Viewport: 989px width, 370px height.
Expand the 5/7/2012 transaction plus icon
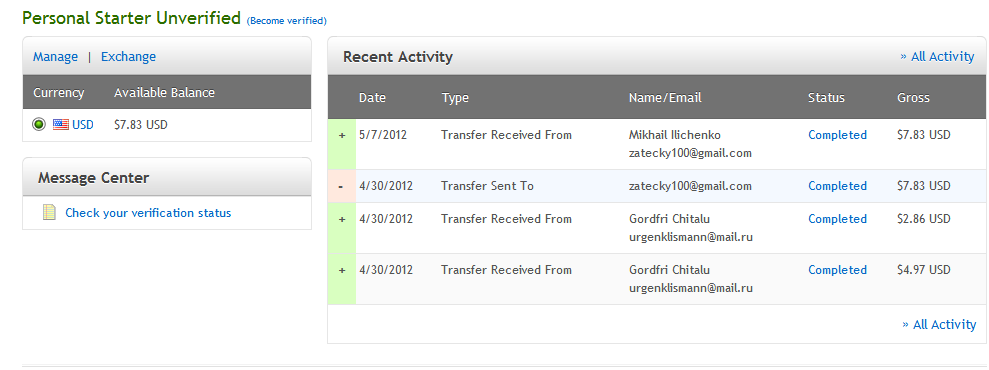click(342, 135)
